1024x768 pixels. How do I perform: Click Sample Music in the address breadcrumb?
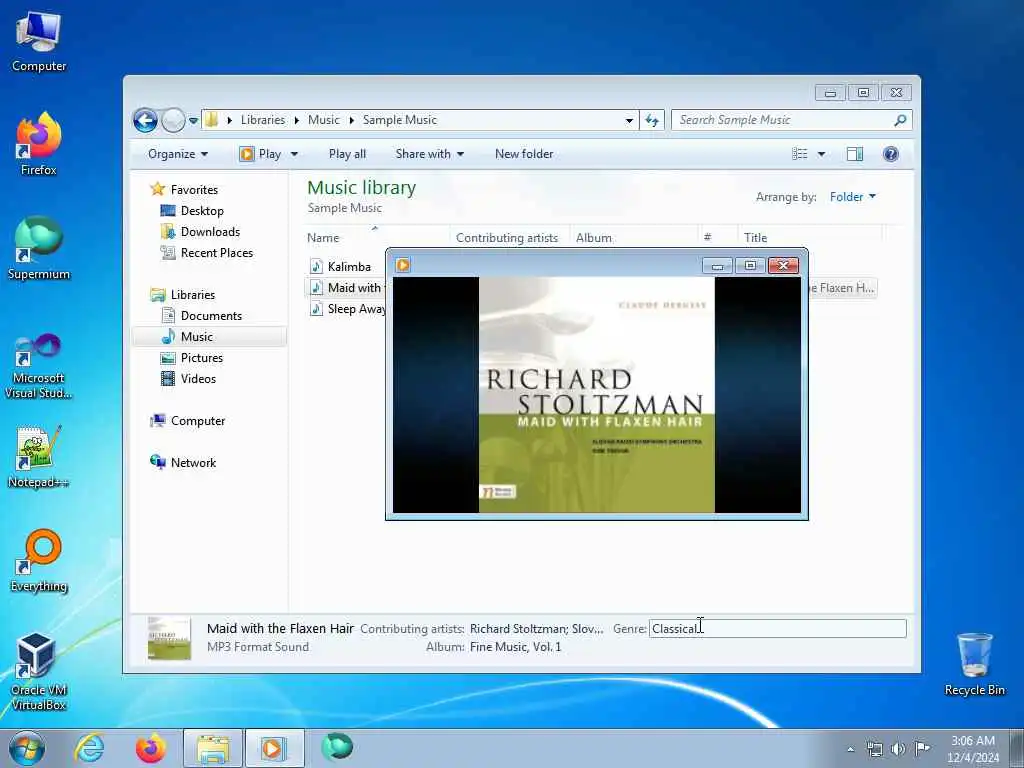point(400,120)
